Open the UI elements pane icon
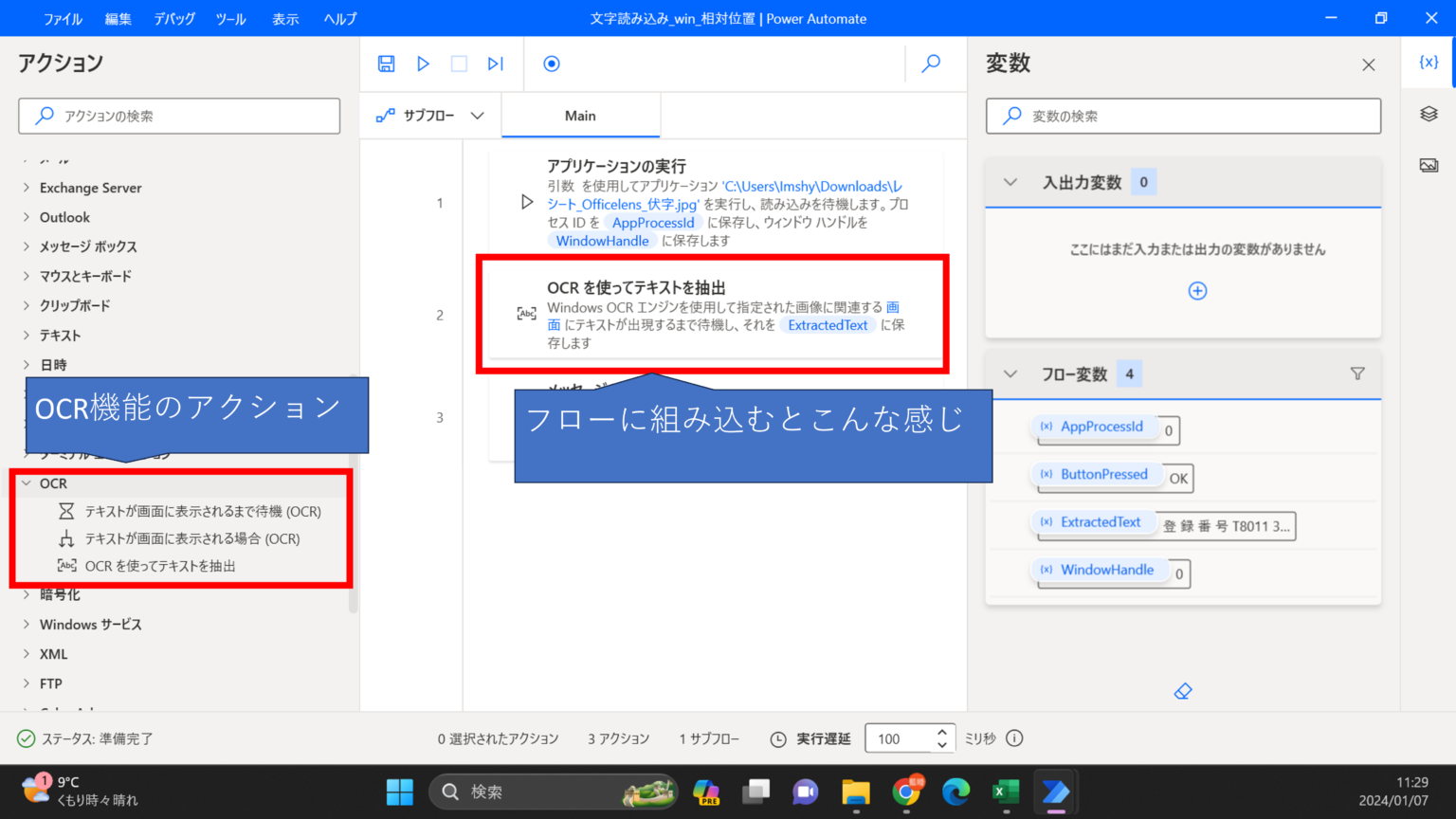The width and height of the screenshot is (1456, 819). click(x=1429, y=114)
